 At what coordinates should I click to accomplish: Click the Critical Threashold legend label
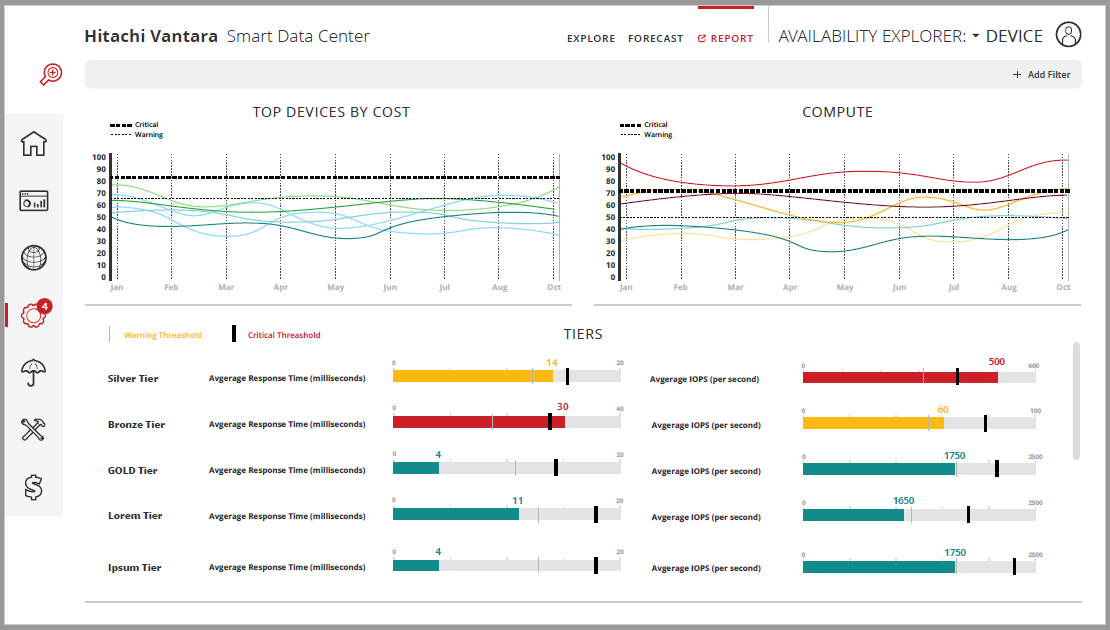[x=284, y=335]
